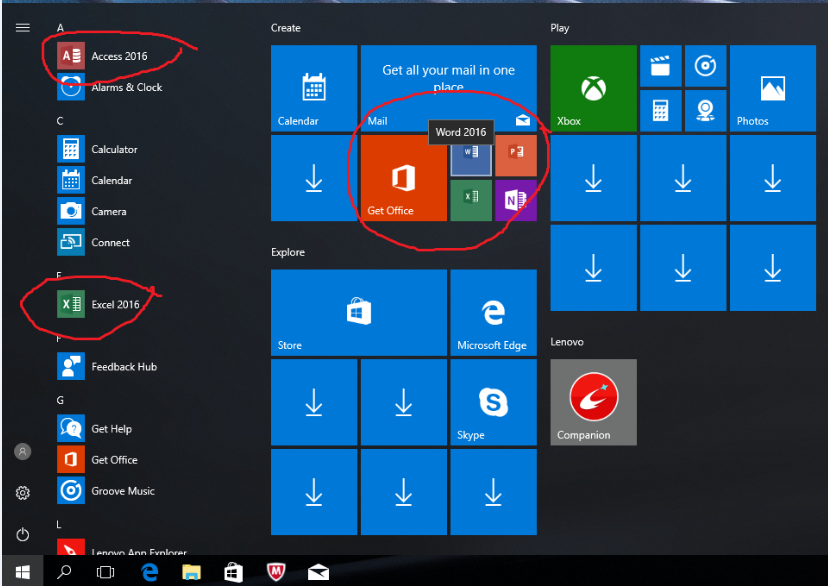
Task: Open the Skype tile
Action: 494,402
